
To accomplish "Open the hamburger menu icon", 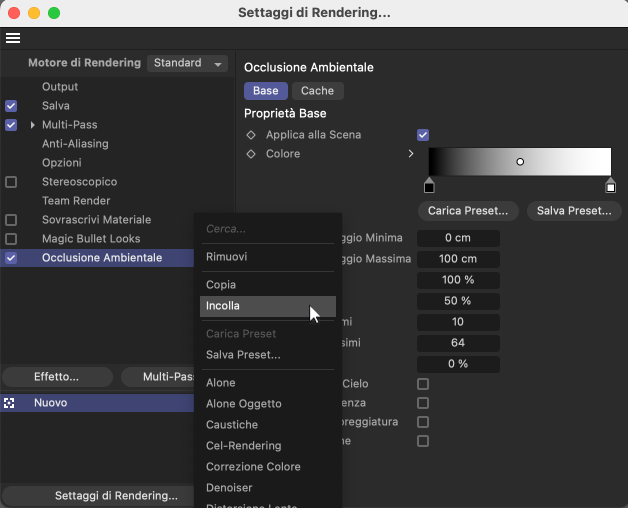I will coord(13,38).
